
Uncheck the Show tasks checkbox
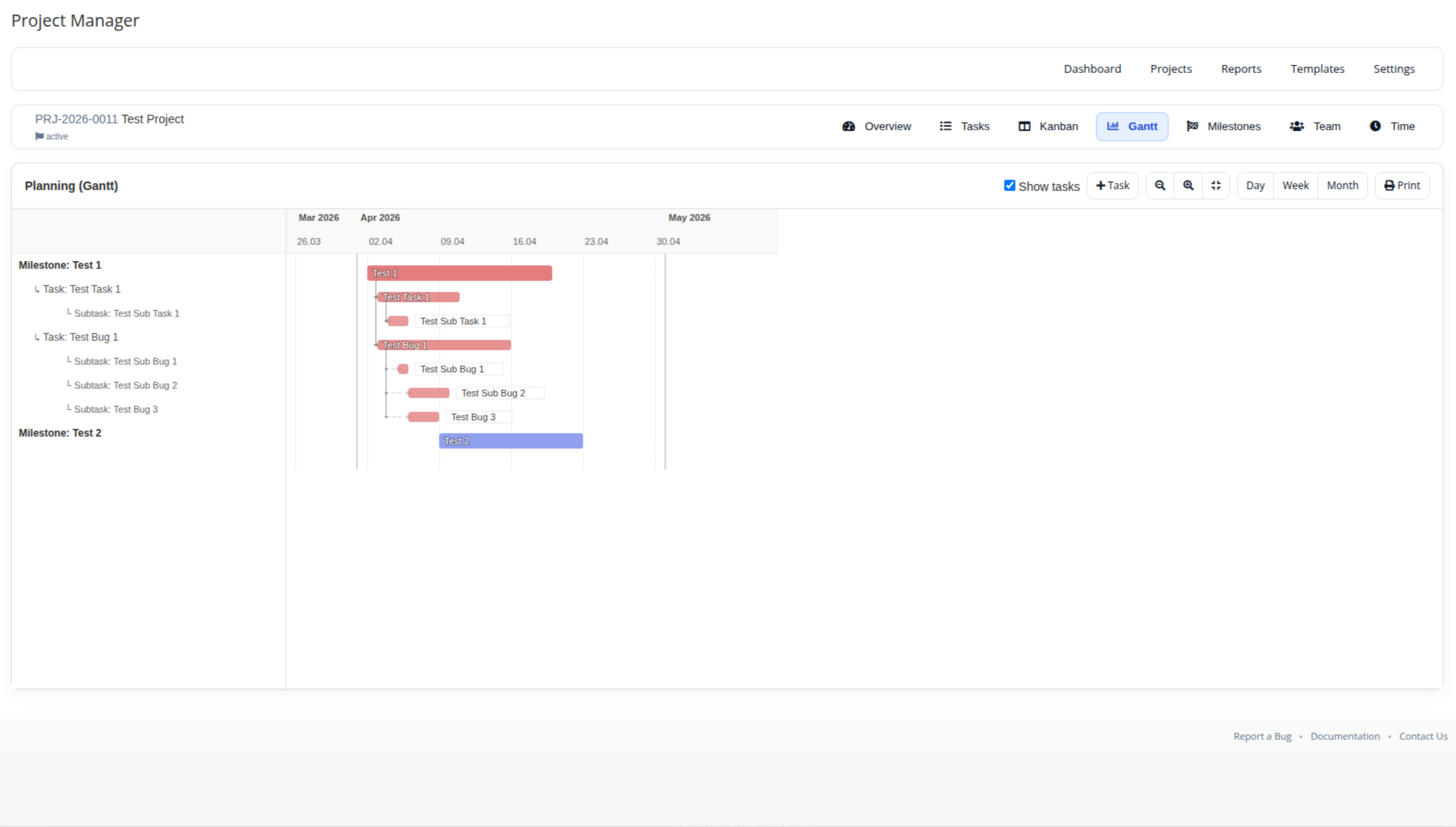[x=1009, y=185]
